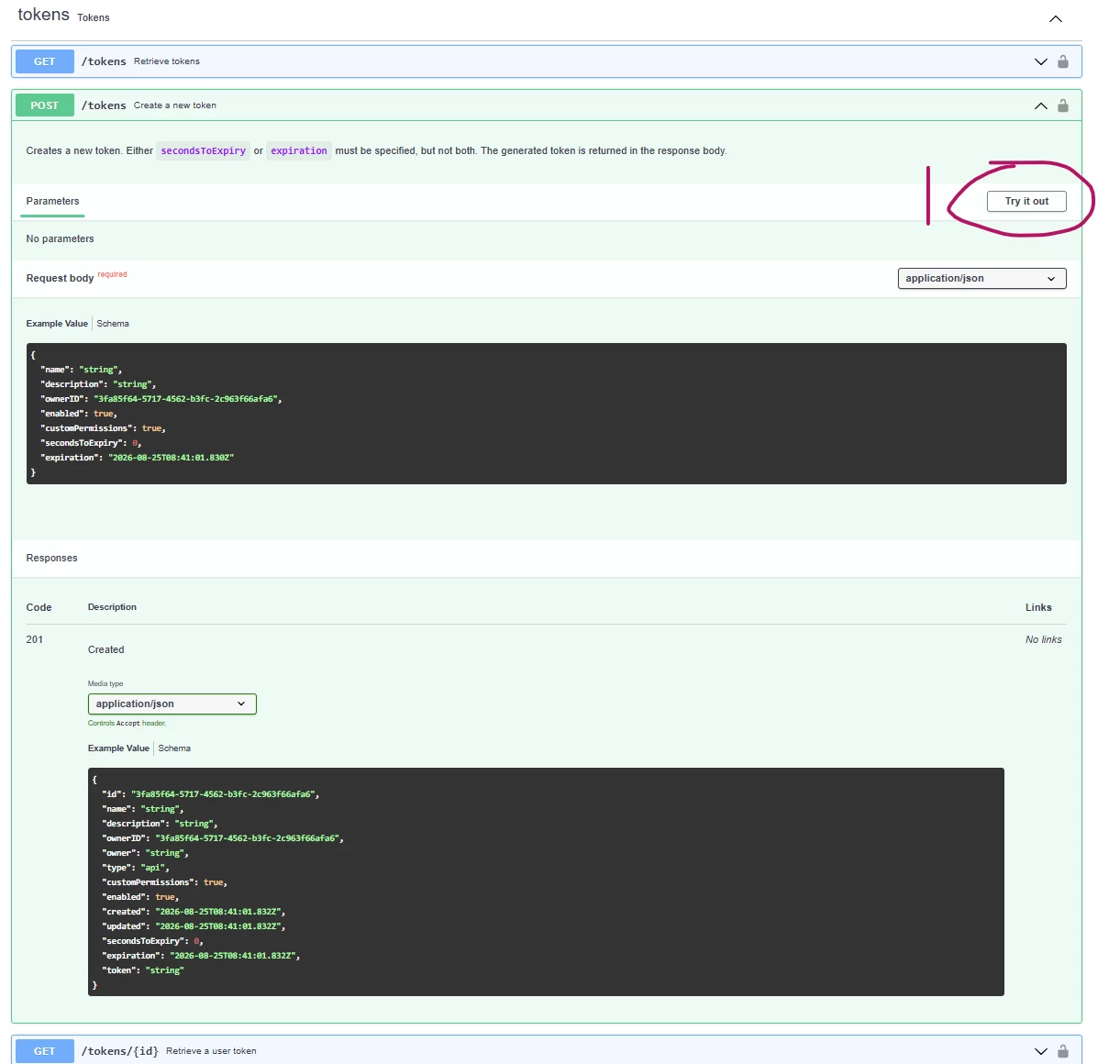Collapse the tokens section with the top chevron
Screen dimensions: 1120x1064
pos(1056,18)
